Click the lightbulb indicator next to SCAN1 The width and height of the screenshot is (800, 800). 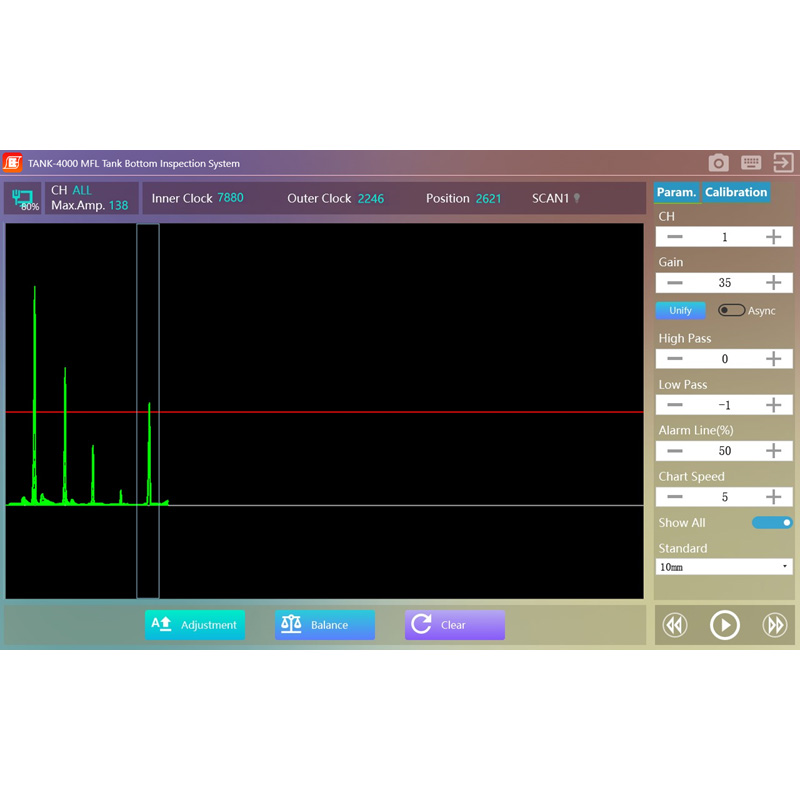tap(577, 198)
